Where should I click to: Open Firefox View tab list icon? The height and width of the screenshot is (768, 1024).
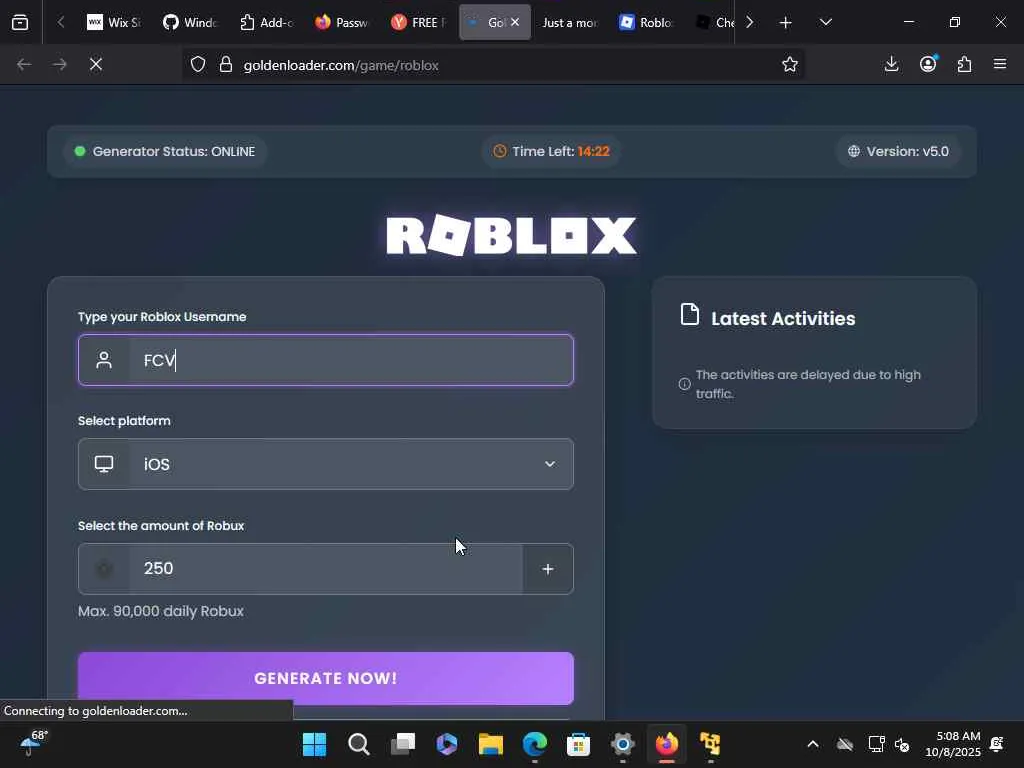click(x=20, y=22)
